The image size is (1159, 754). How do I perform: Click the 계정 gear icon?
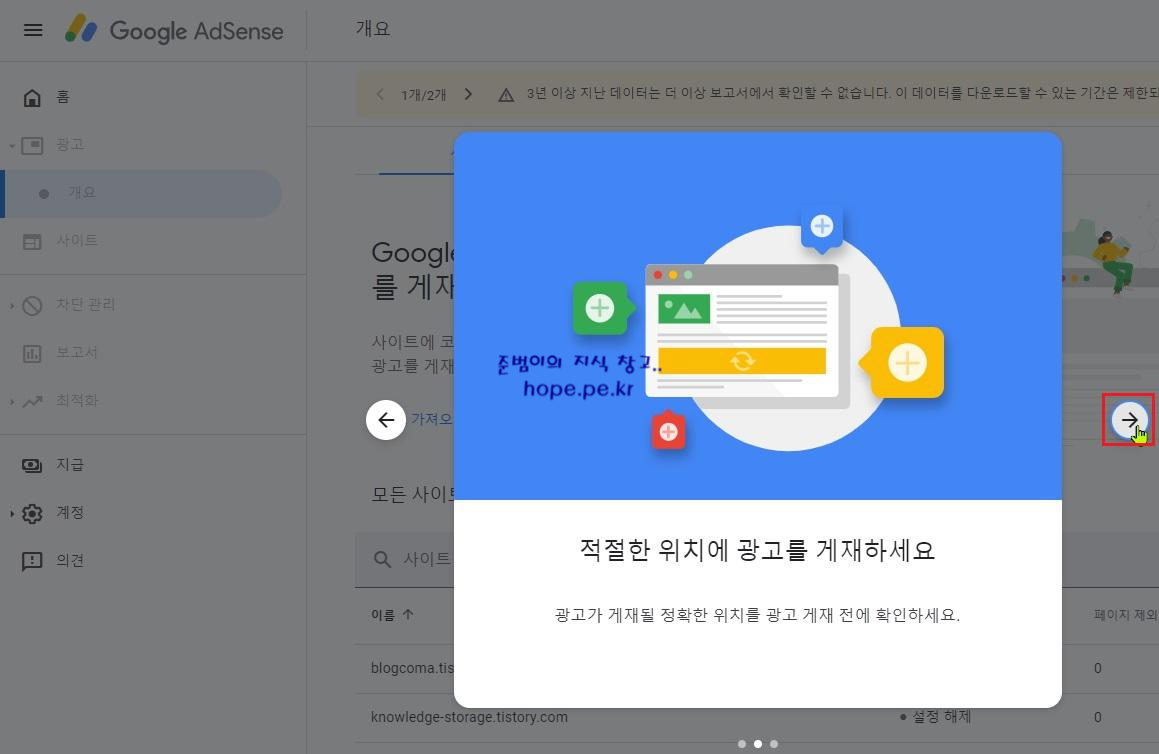click(x=32, y=513)
